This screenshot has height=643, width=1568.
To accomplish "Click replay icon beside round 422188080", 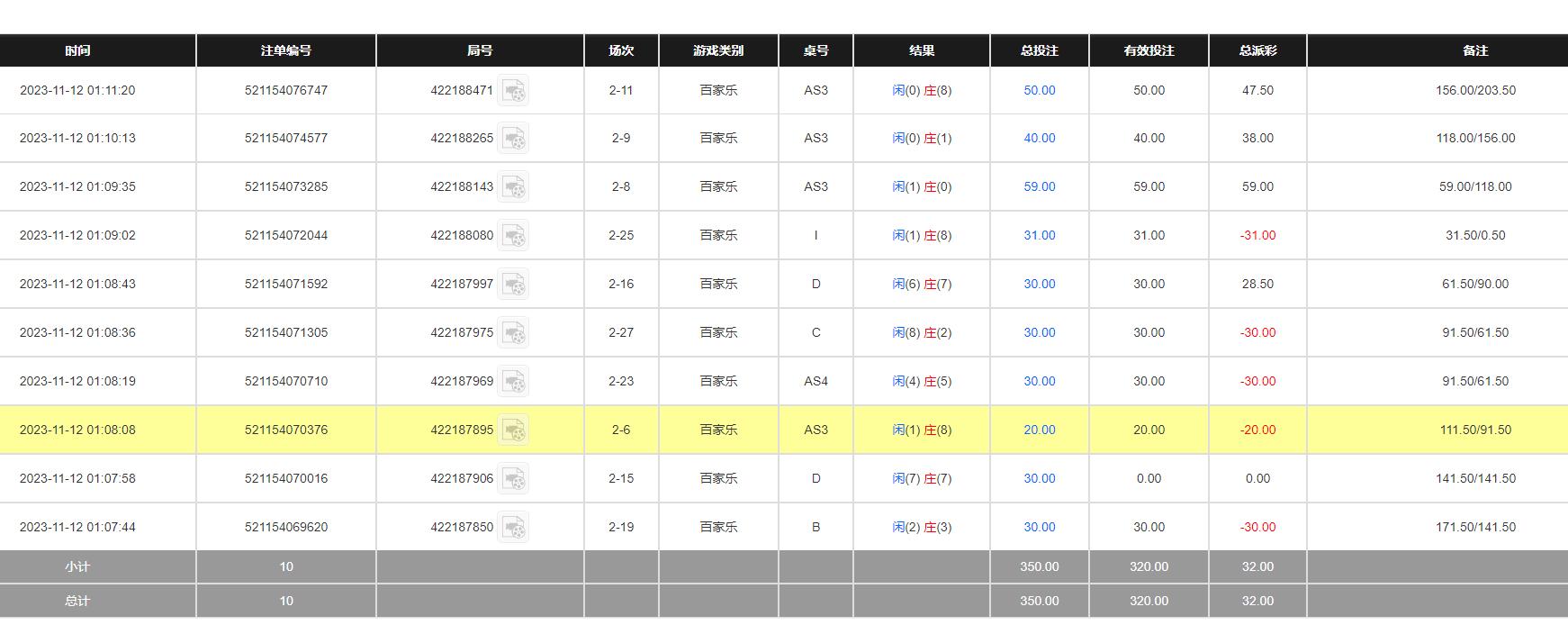I will (513, 235).
